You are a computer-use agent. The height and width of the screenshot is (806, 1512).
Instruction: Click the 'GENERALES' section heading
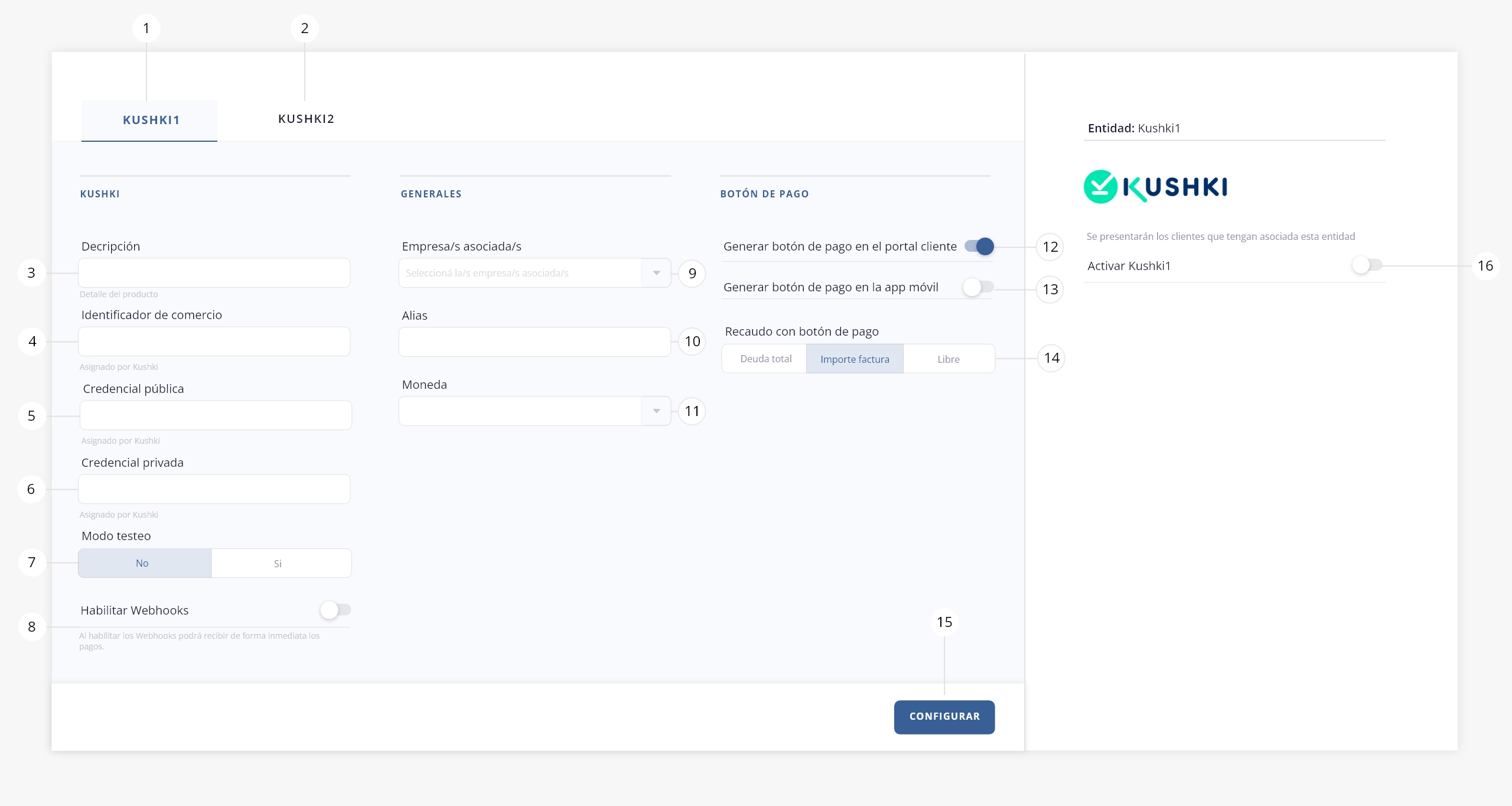pyautogui.click(x=431, y=194)
